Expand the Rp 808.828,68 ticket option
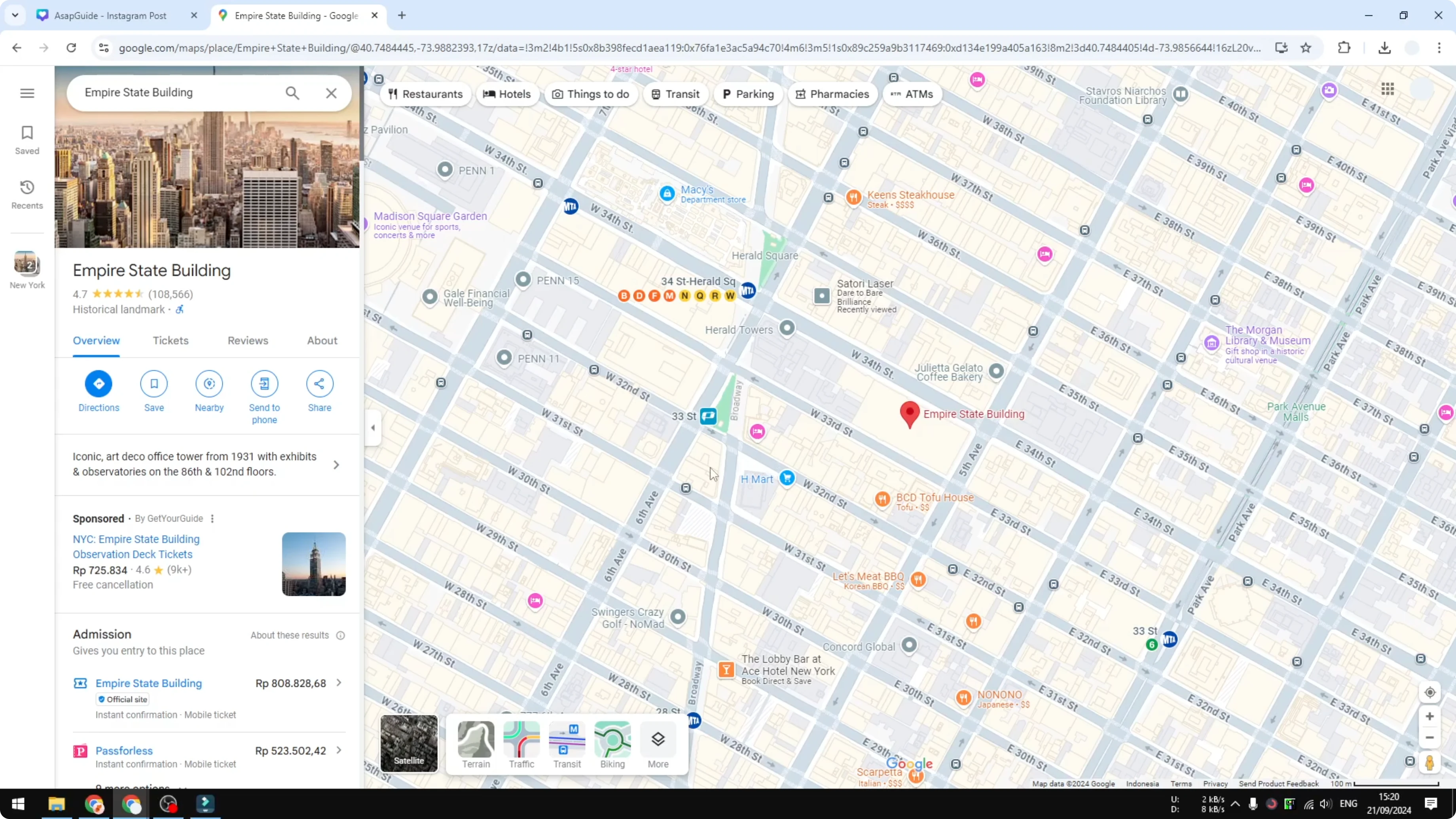The width and height of the screenshot is (1456, 819). click(339, 683)
